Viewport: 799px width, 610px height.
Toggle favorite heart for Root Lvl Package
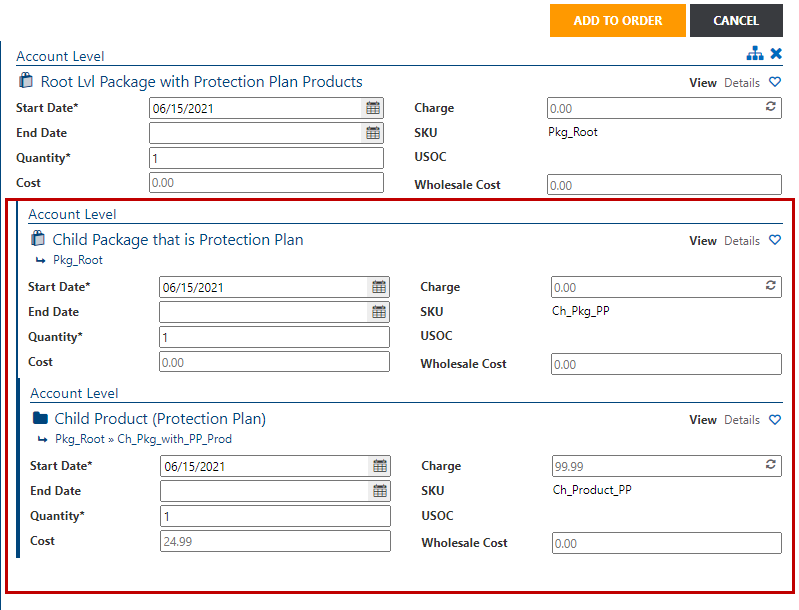click(775, 83)
